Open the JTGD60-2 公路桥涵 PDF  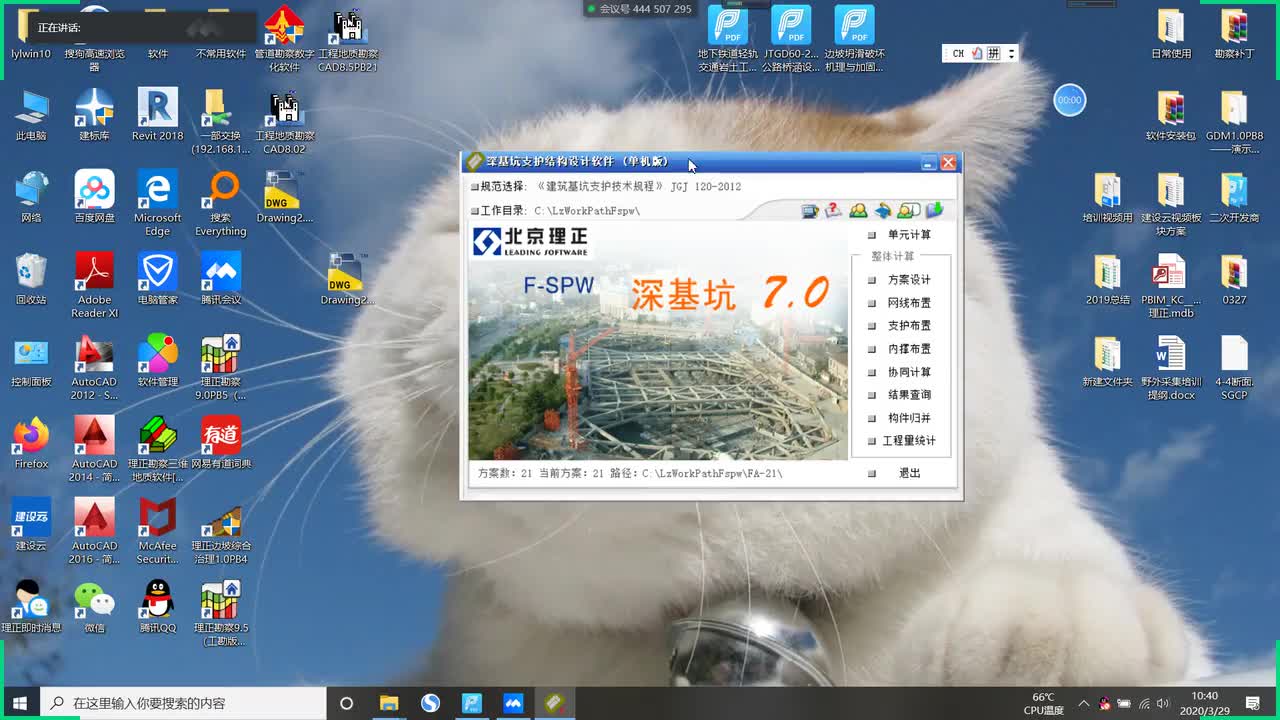click(x=791, y=39)
